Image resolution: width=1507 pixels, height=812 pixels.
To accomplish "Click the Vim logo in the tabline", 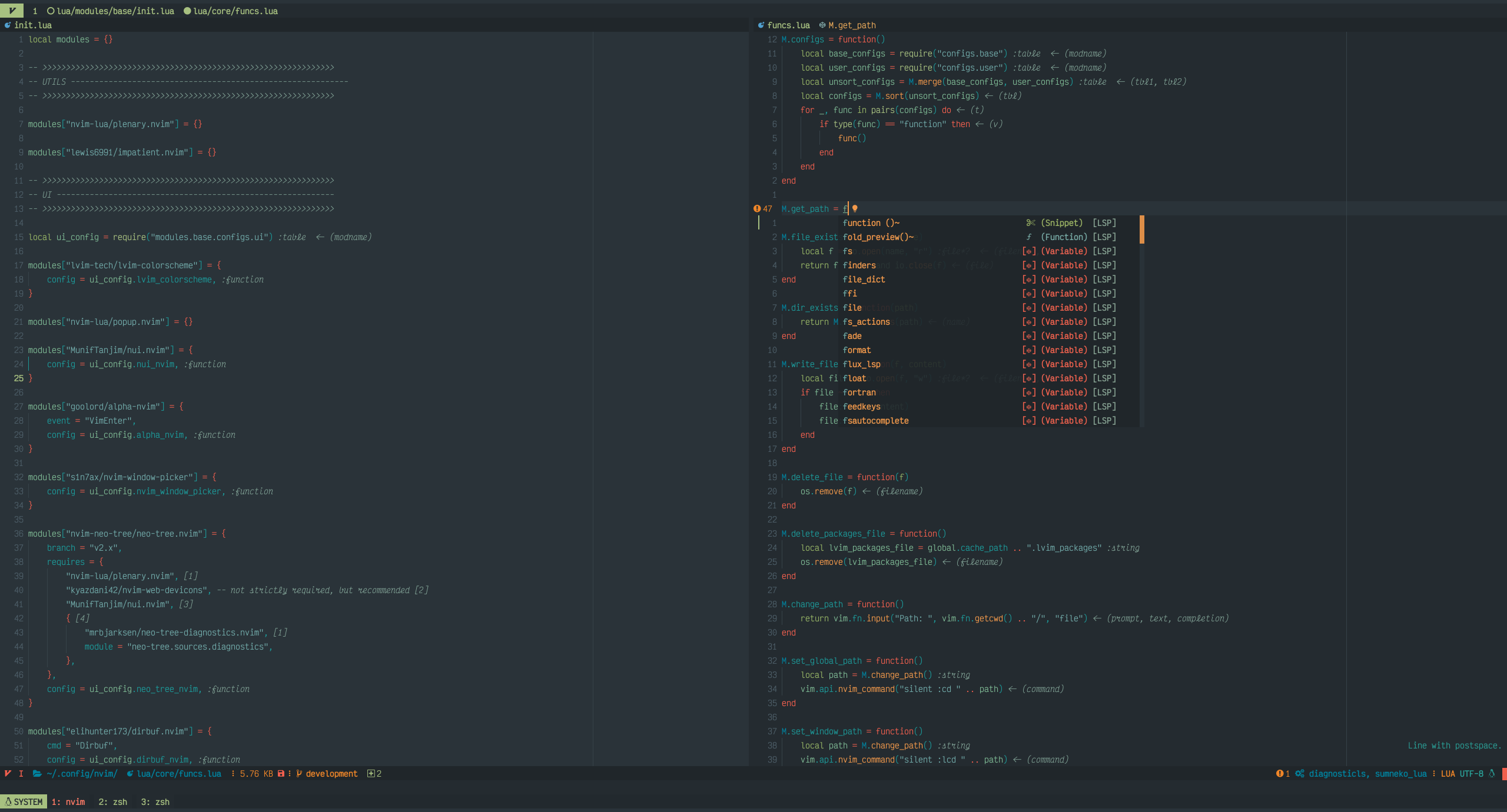I will point(12,11).
